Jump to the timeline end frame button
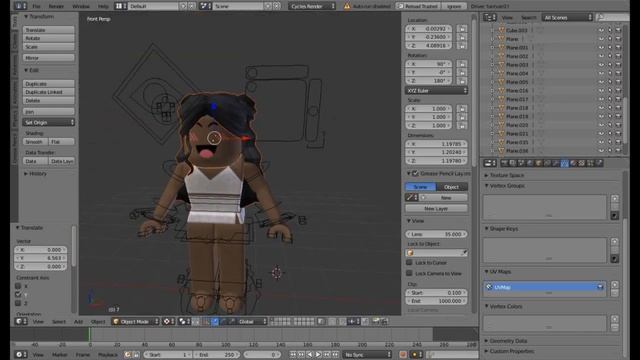 click(335, 355)
